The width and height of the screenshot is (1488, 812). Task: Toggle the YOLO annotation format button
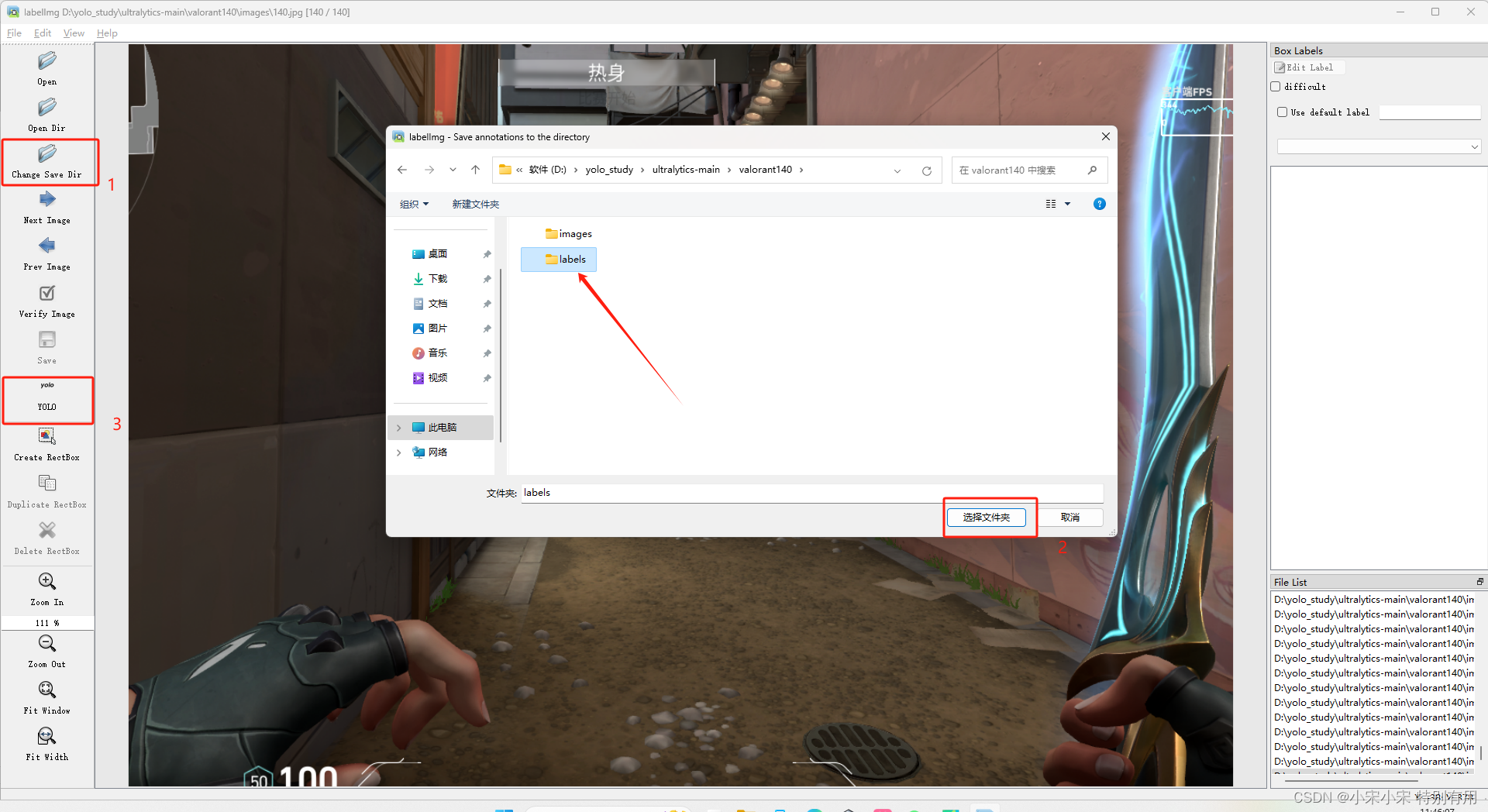point(47,395)
